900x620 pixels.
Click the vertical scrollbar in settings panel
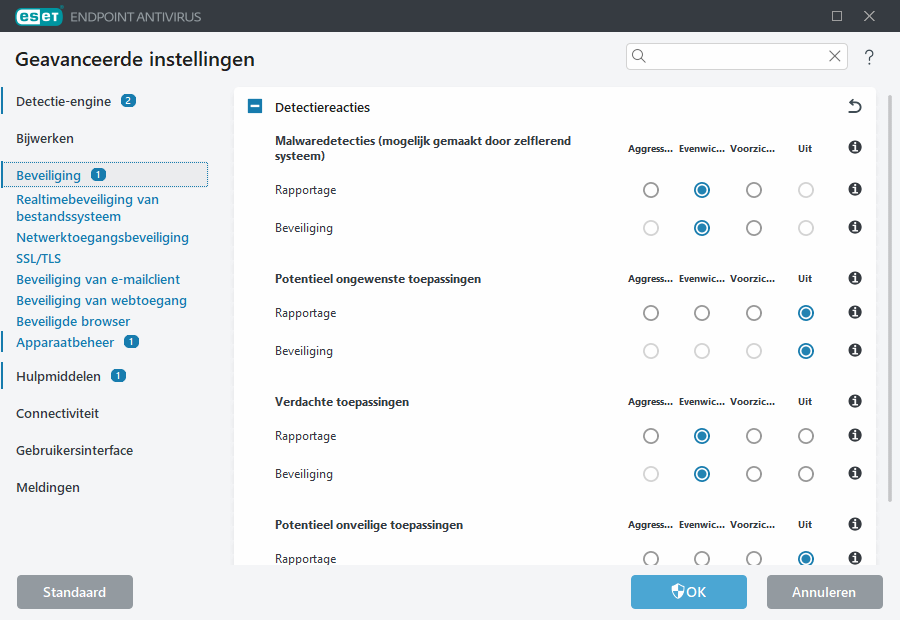coord(889,300)
